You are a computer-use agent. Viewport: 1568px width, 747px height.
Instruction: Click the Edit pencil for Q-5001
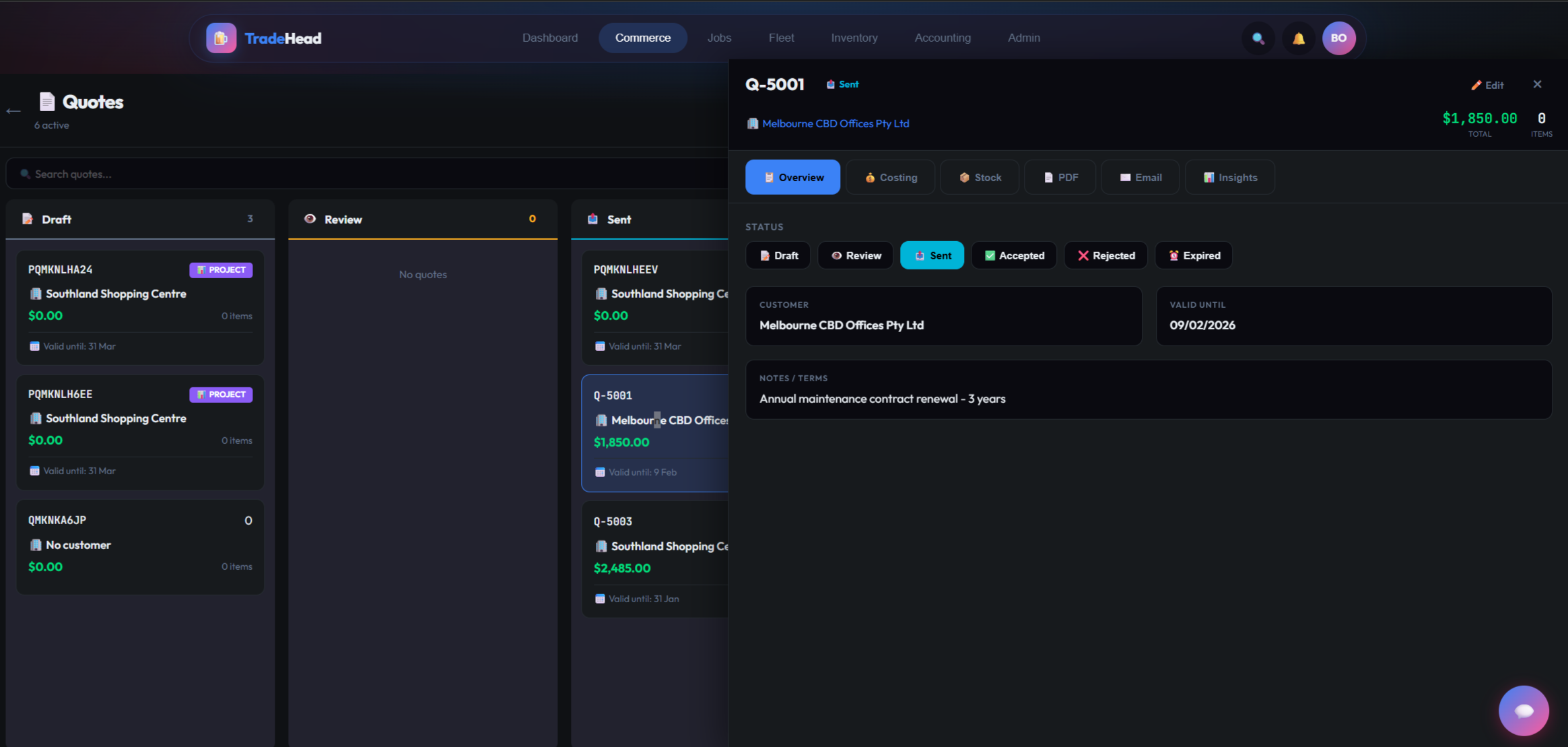coord(1487,85)
